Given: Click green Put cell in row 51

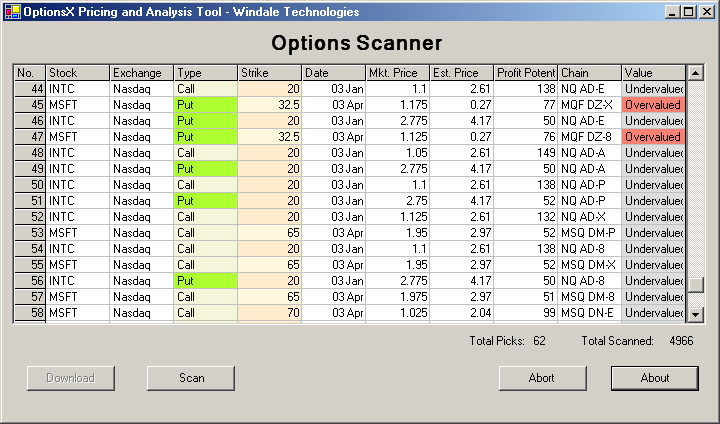Looking at the screenshot, I should [206, 201].
